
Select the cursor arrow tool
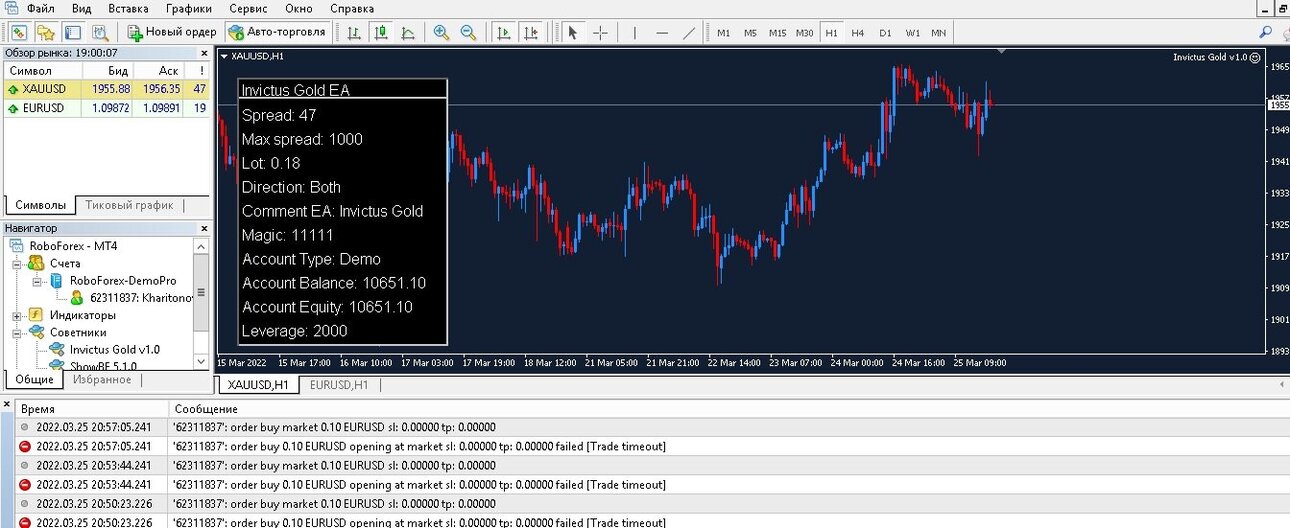tap(572, 32)
